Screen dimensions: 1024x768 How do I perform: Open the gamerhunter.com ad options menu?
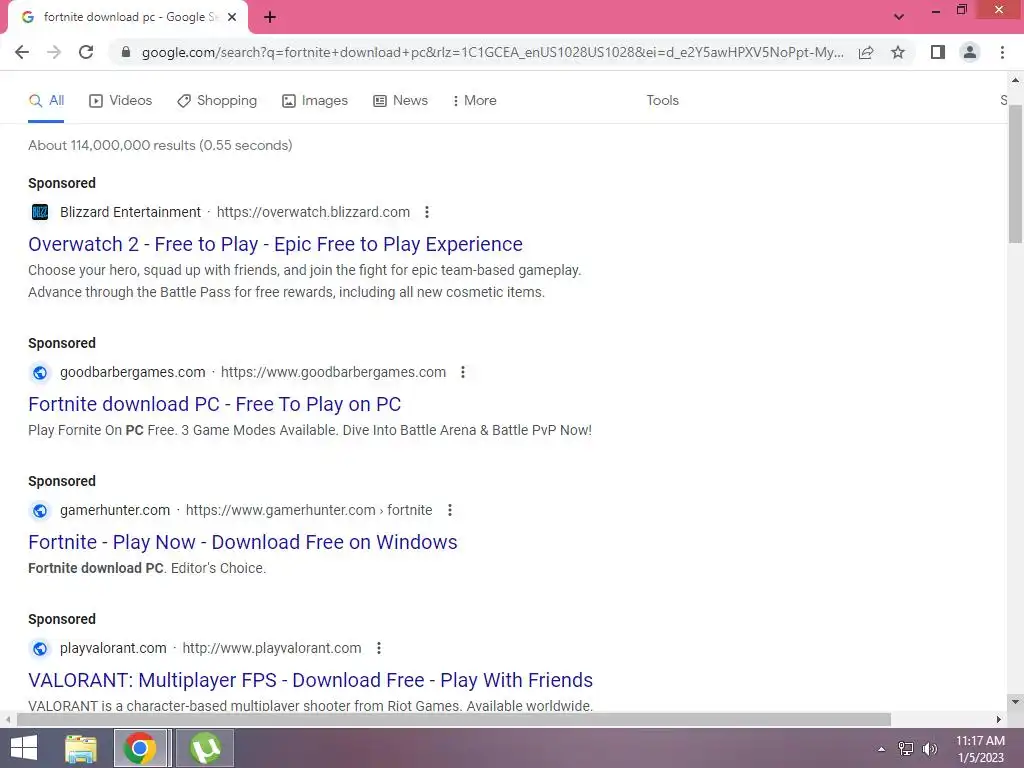point(449,510)
